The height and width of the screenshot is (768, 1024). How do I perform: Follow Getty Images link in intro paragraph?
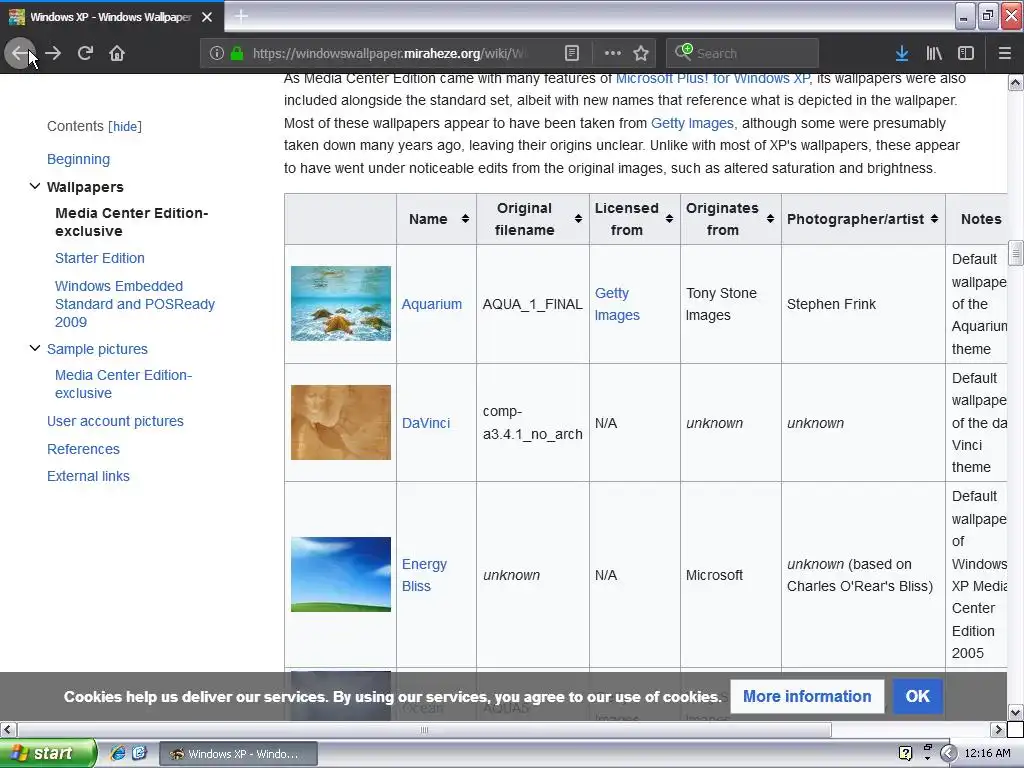click(692, 123)
